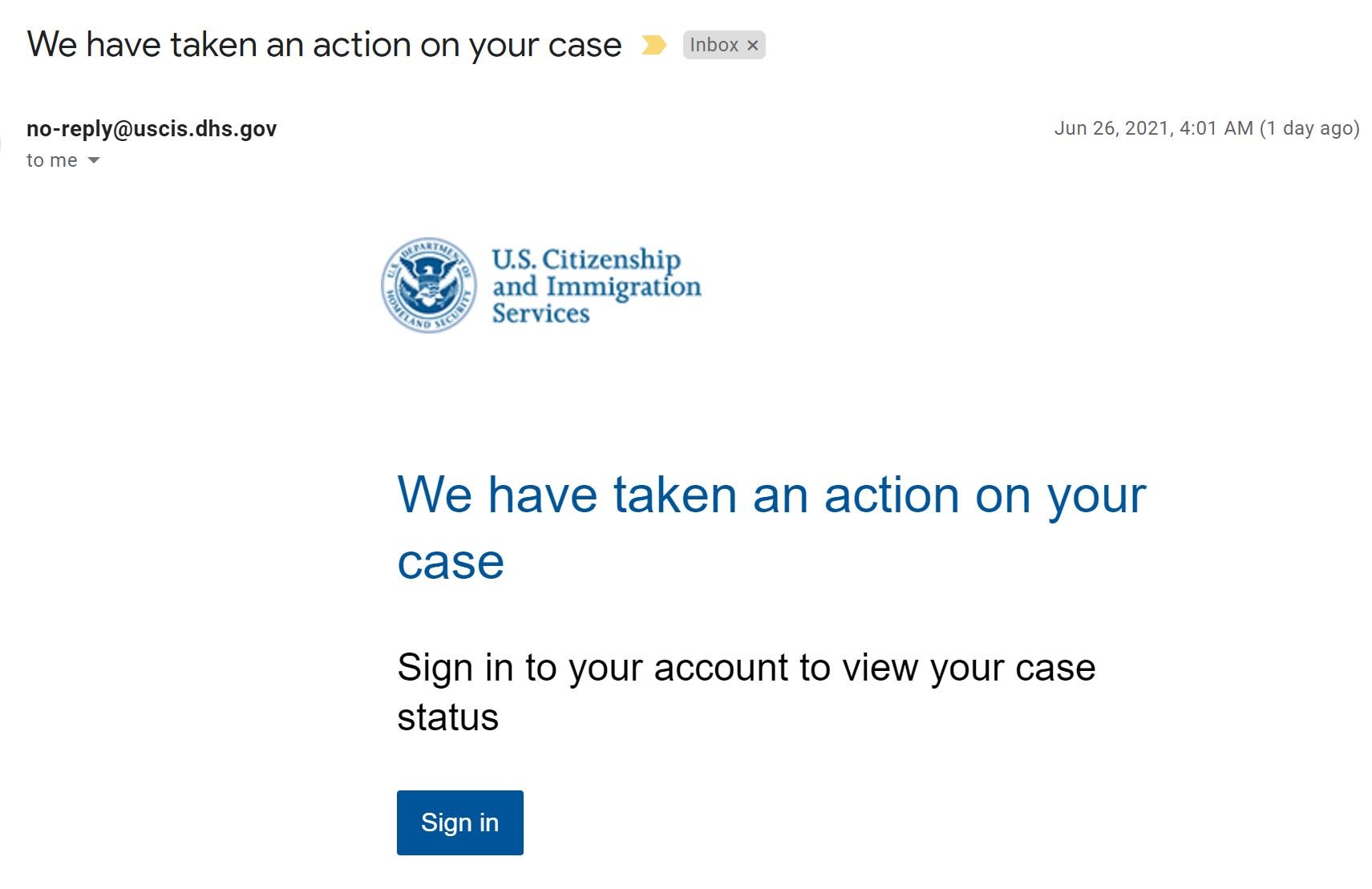The image size is (1372, 889).
Task: Toggle the yellow importance marker
Action: [654, 45]
